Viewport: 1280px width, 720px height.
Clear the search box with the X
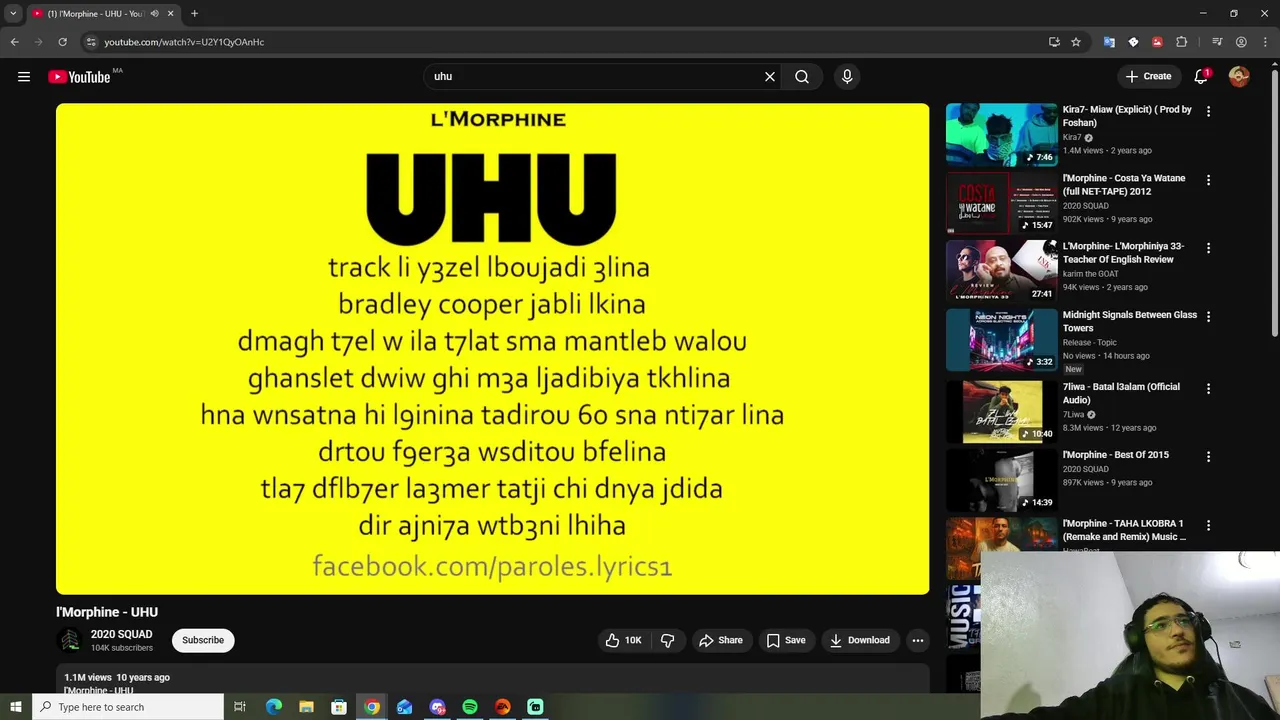coord(770,77)
